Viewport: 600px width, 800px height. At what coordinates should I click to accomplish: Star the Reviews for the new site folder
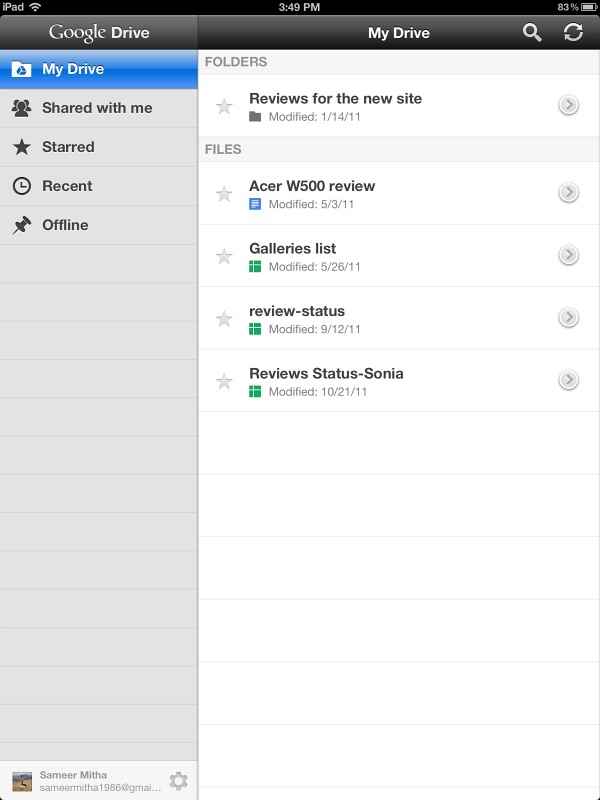pyautogui.click(x=224, y=106)
